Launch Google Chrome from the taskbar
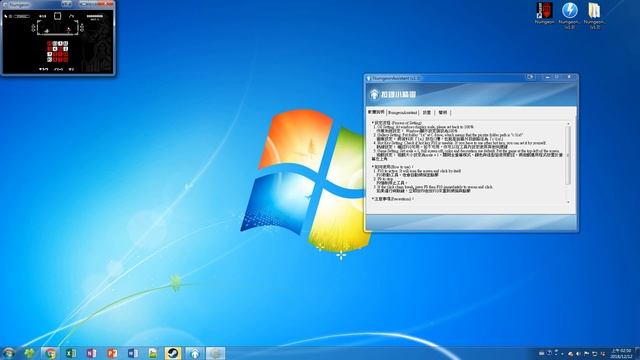The height and width of the screenshot is (360, 640). click(x=50, y=353)
